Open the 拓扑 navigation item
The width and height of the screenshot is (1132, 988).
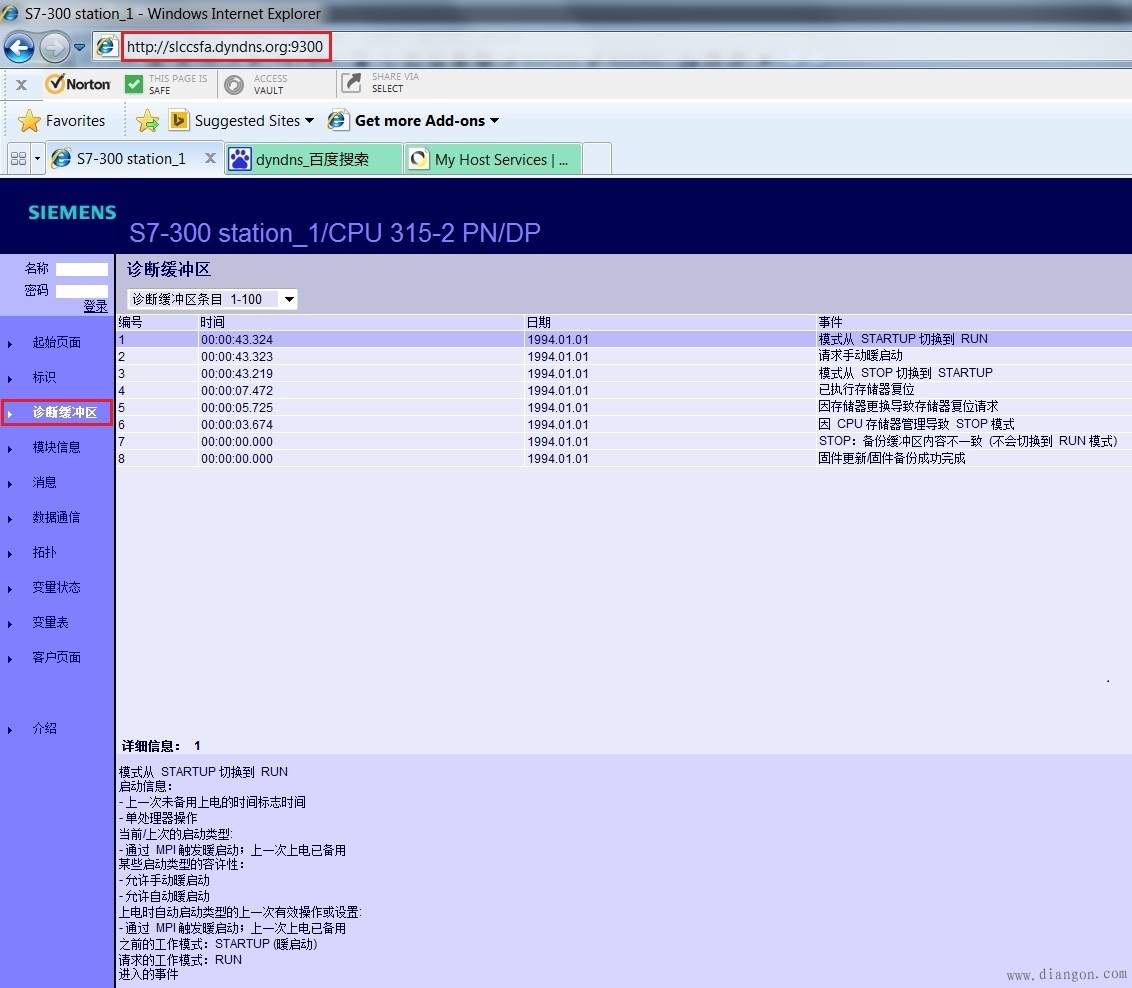pyautogui.click(x=44, y=553)
